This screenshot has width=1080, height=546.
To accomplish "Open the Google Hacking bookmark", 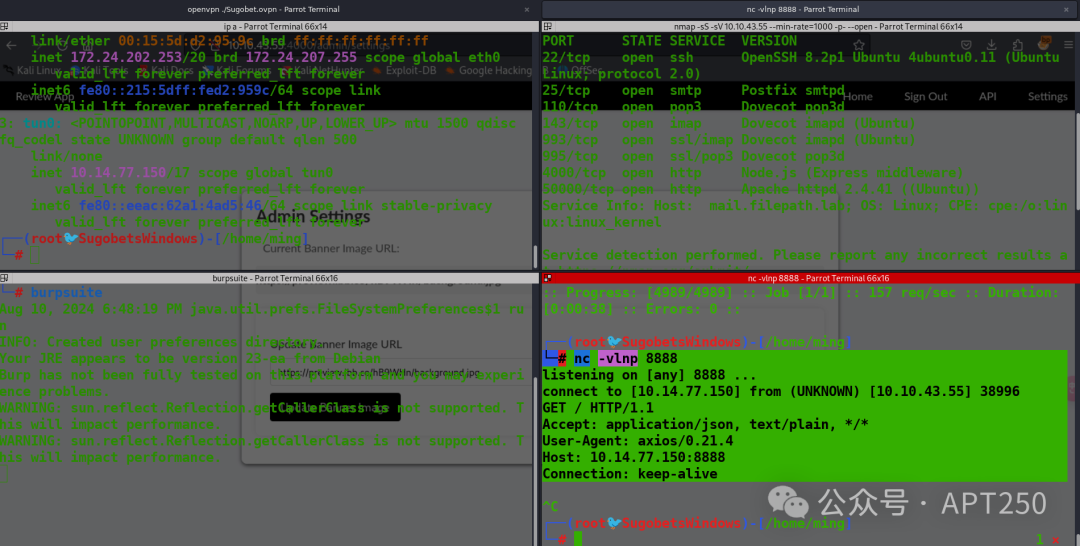I will click(x=490, y=70).
